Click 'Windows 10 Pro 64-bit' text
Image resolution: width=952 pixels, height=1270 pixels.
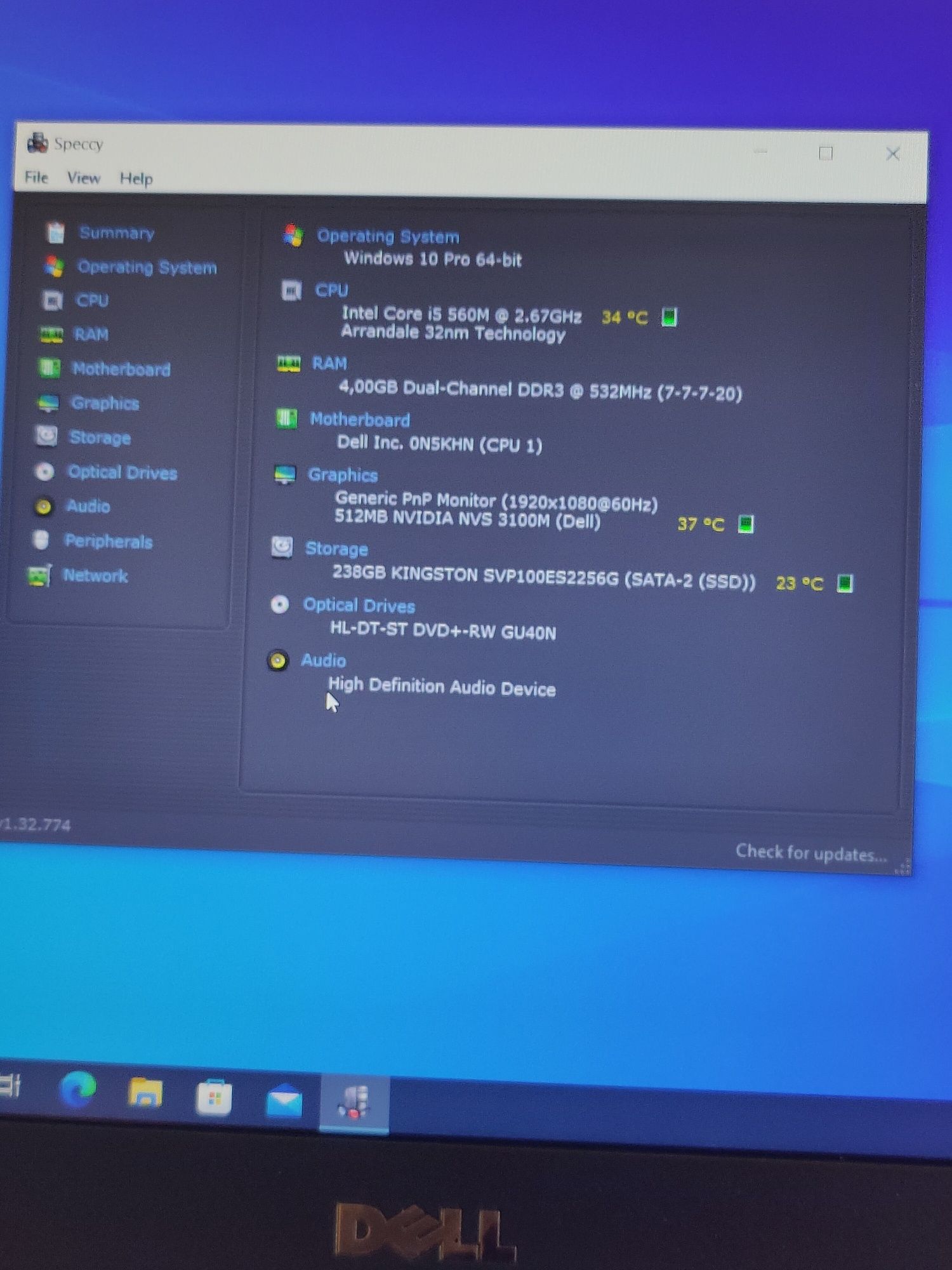(432, 259)
